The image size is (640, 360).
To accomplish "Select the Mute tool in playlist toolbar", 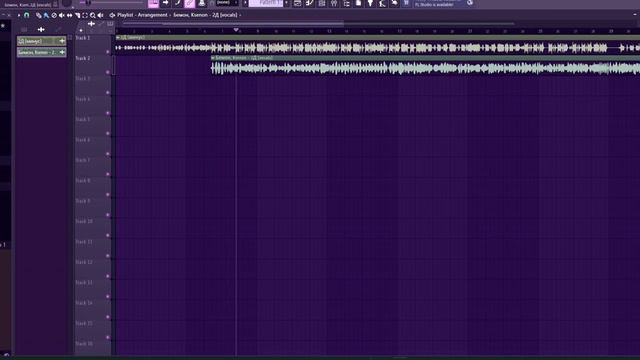I will (62, 15).
